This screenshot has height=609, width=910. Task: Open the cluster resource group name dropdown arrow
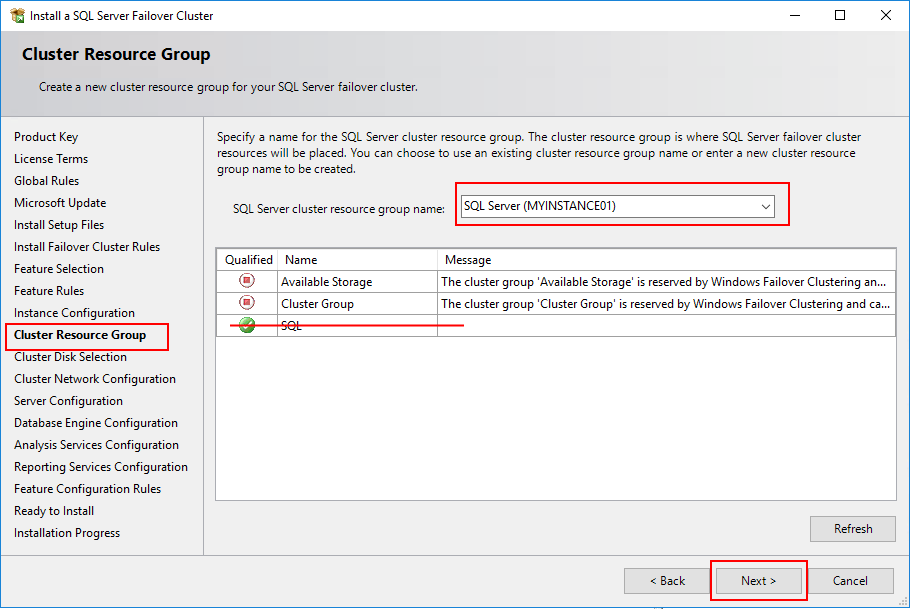point(765,207)
